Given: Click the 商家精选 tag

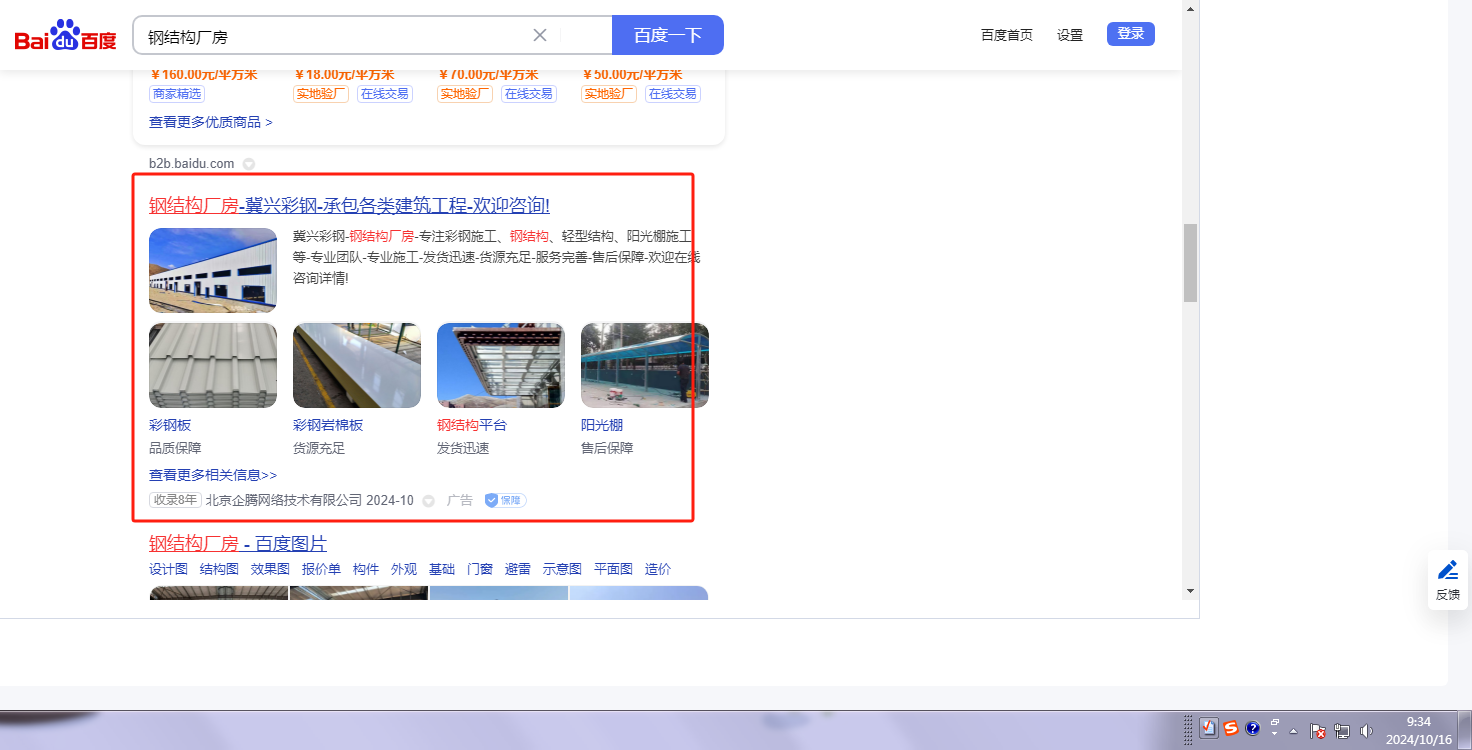Looking at the screenshot, I should tap(177, 94).
